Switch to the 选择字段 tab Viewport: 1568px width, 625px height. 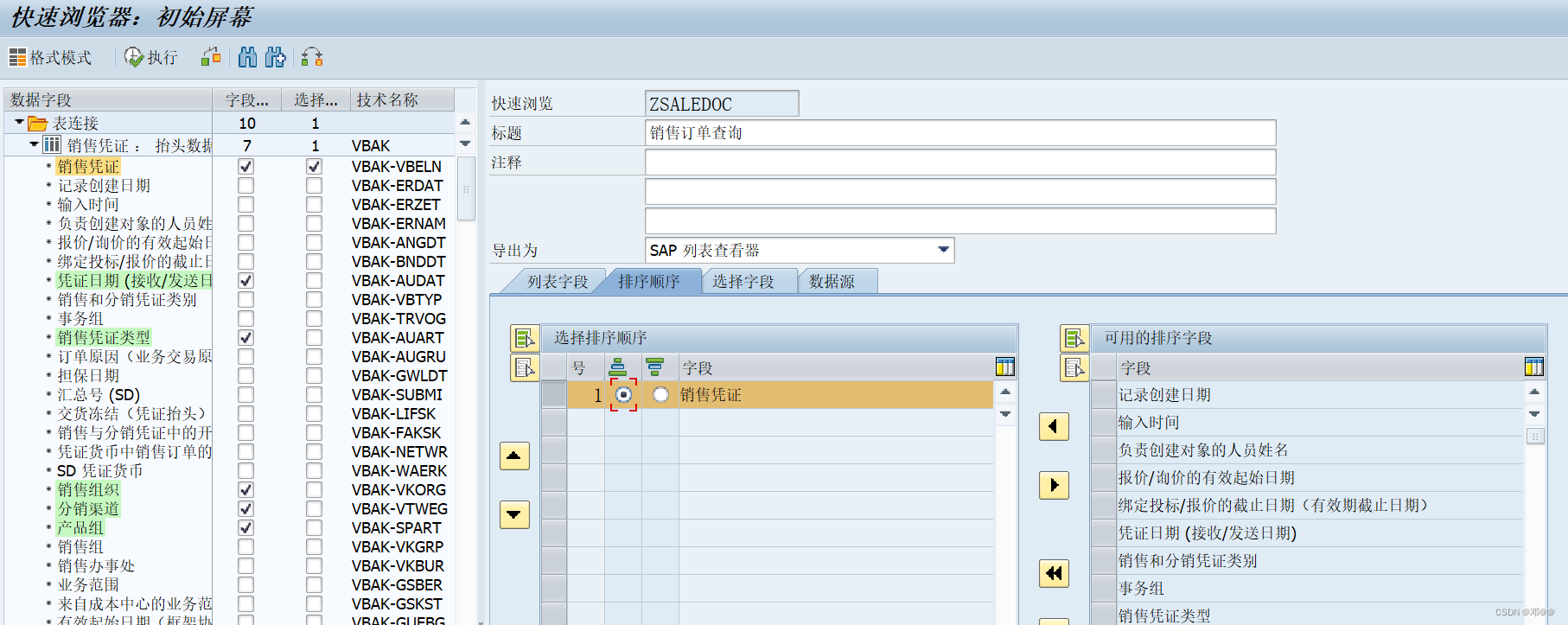point(743,282)
